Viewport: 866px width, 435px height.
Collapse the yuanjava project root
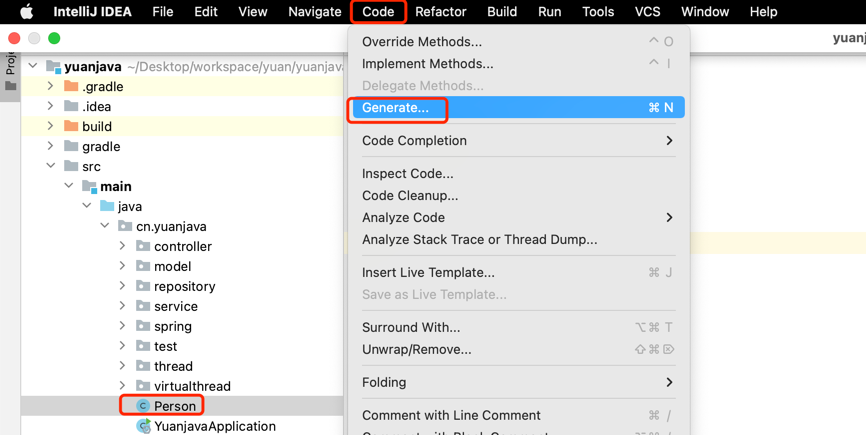(33, 66)
